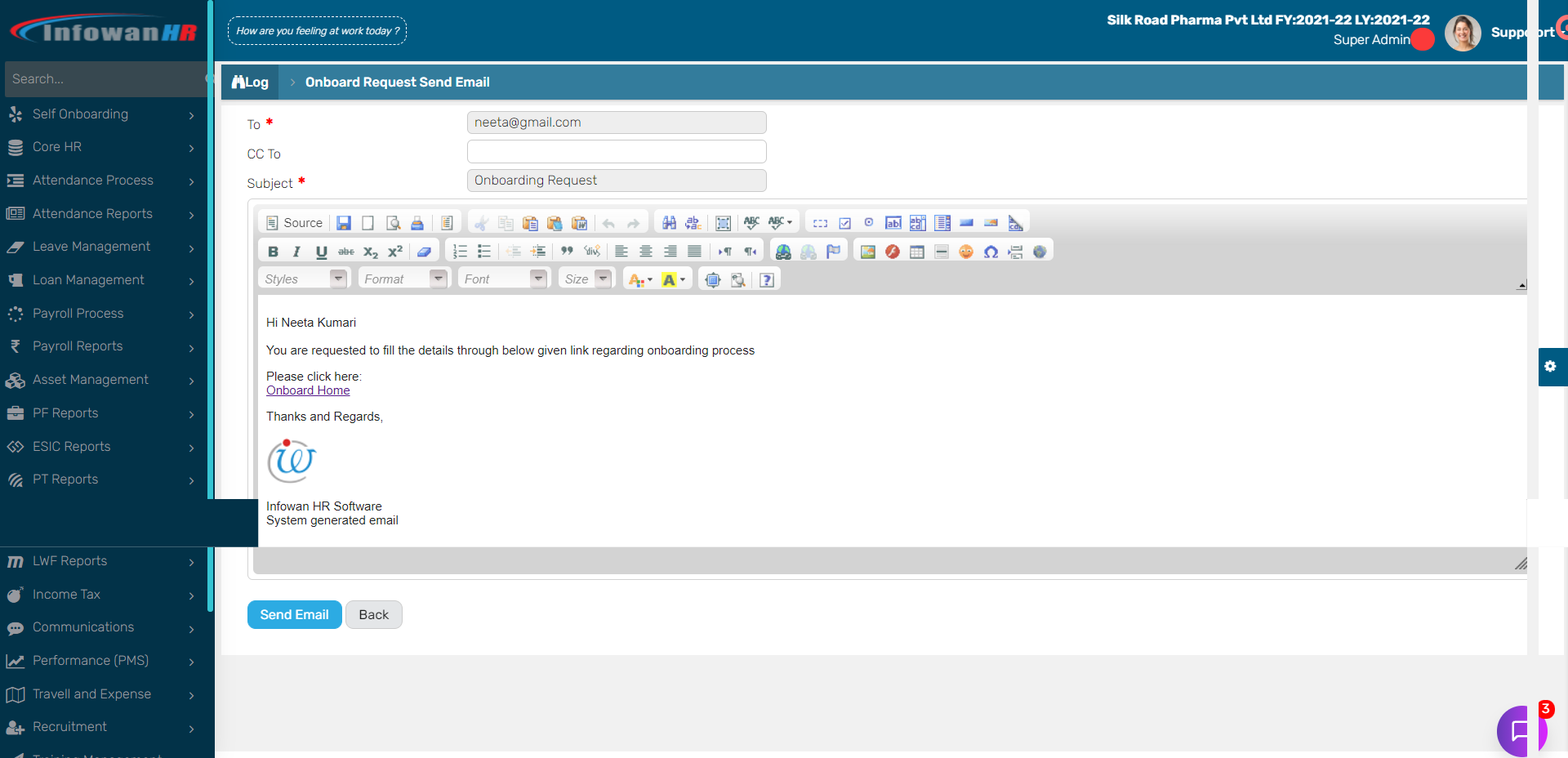Toggle bold formatting in the editor
The height and width of the screenshot is (758, 1568).
[x=274, y=251]
